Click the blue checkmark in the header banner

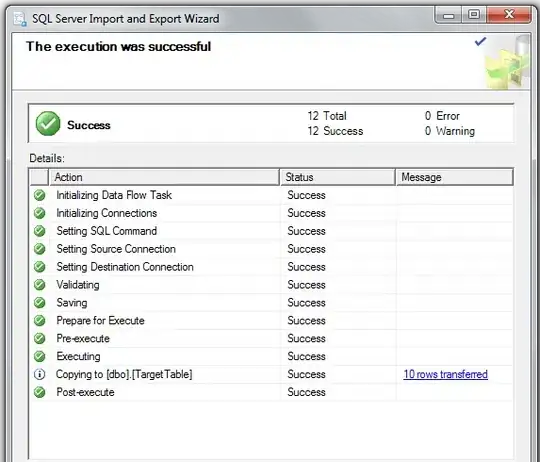click(x=480, y=42)
